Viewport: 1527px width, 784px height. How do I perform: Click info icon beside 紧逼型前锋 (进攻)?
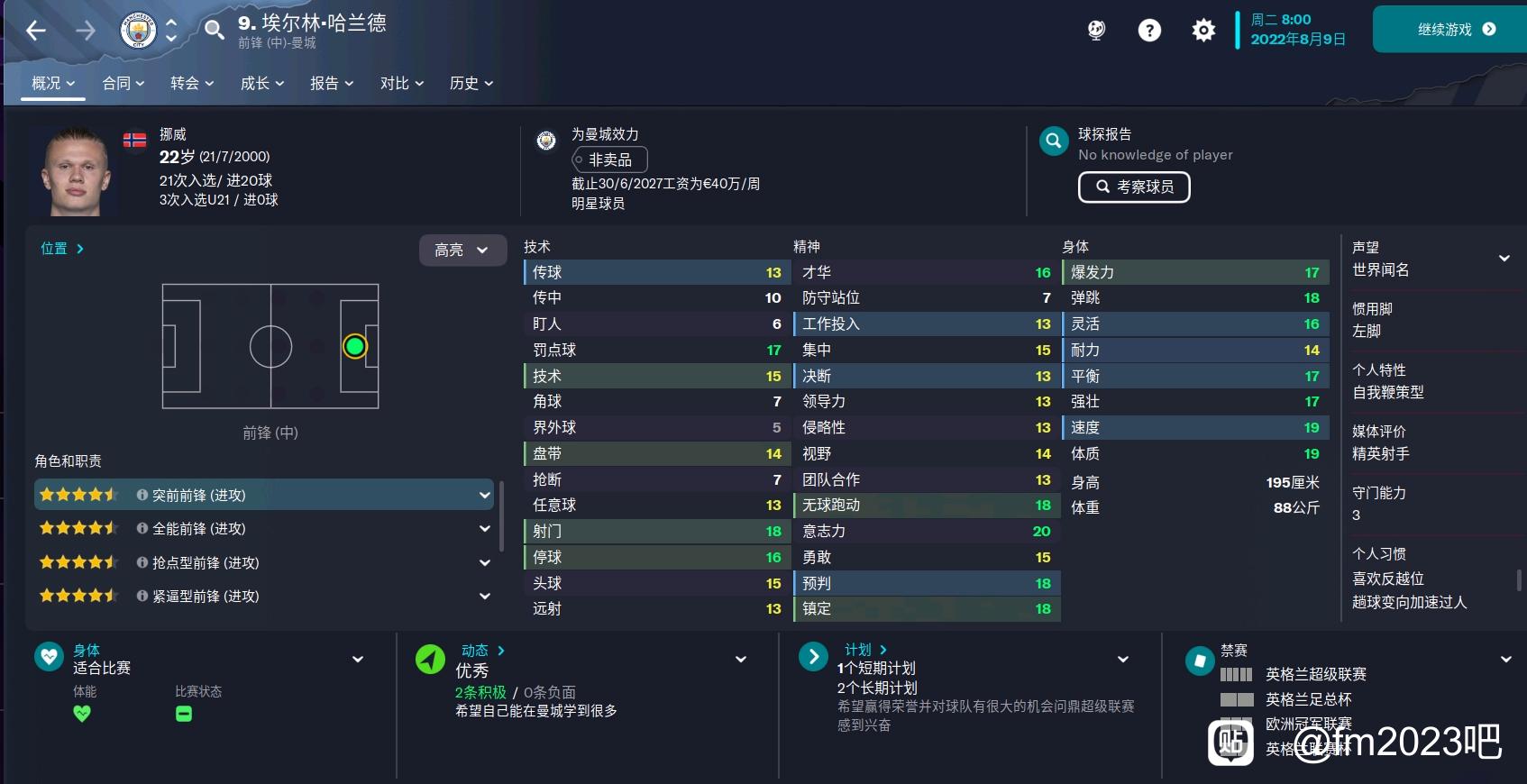click(x=142, y=596)
